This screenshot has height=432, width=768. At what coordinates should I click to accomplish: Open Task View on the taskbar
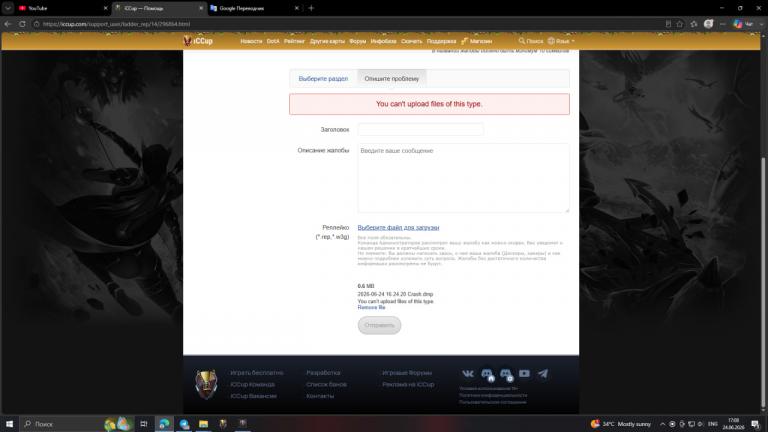click(x=144, y=424)
